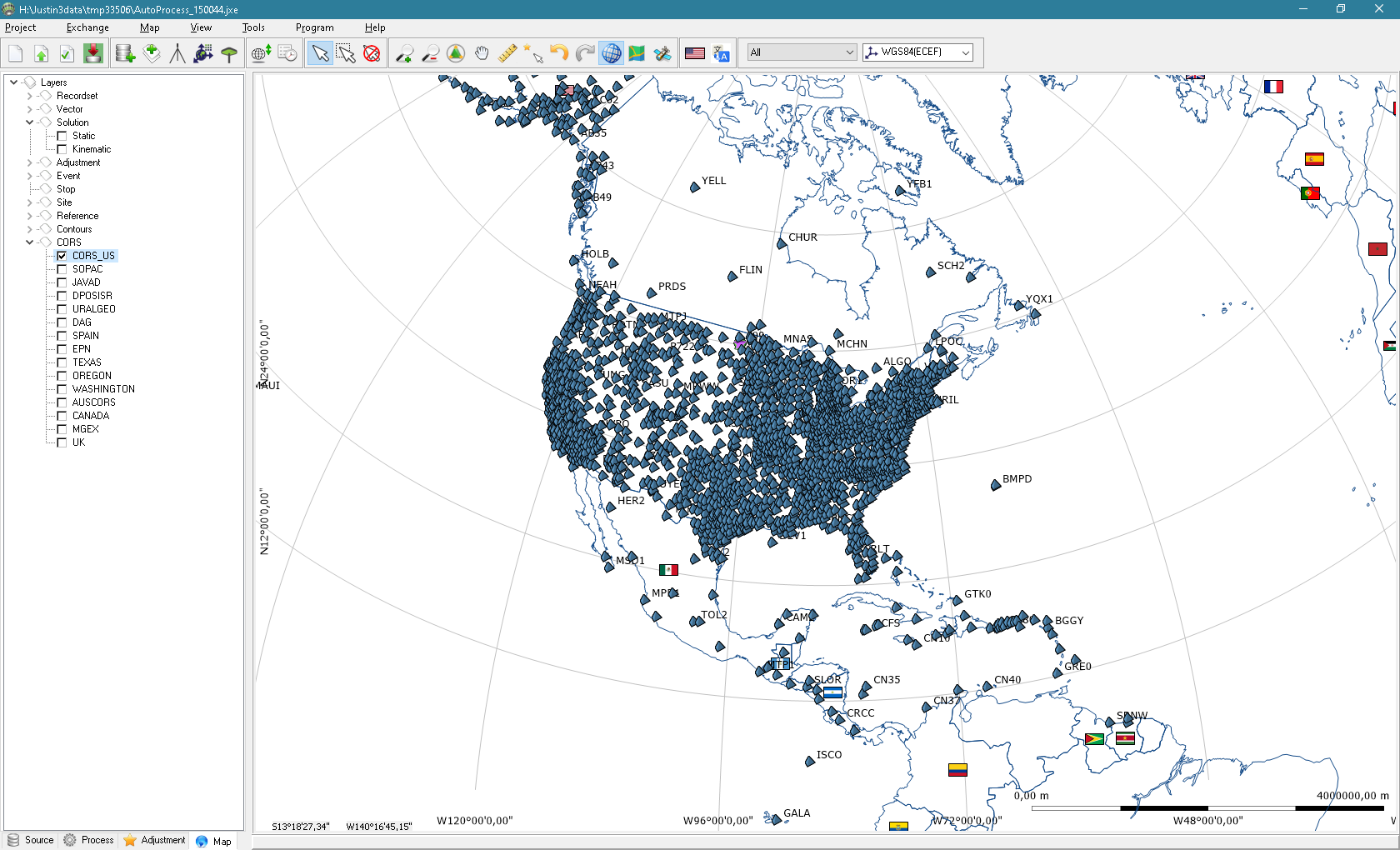Expand the Recordset tree node
The width and height of the screenshot is (1400, 850).
point(29,96)
